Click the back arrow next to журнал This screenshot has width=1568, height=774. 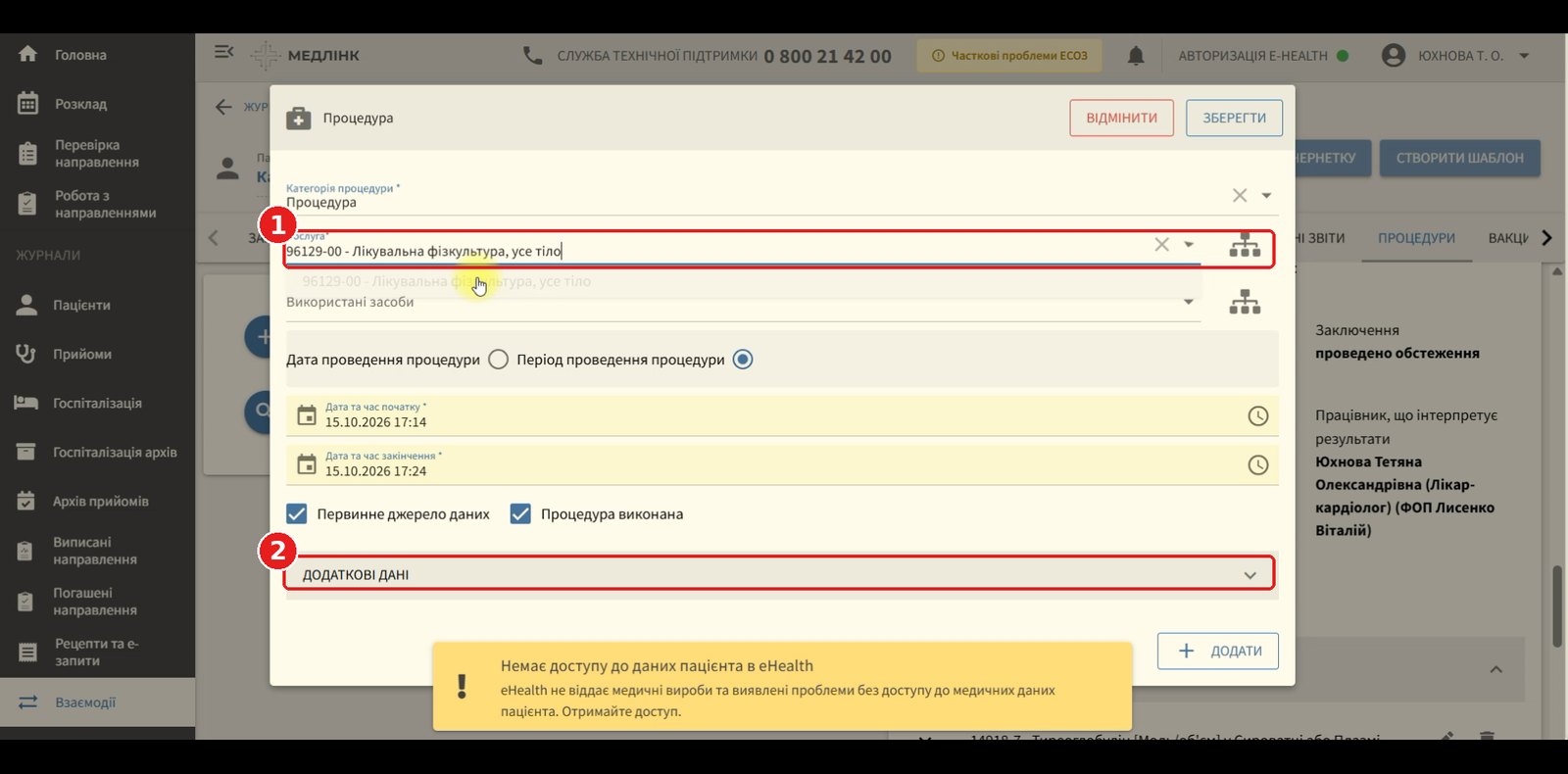click(x=223, y=107)
